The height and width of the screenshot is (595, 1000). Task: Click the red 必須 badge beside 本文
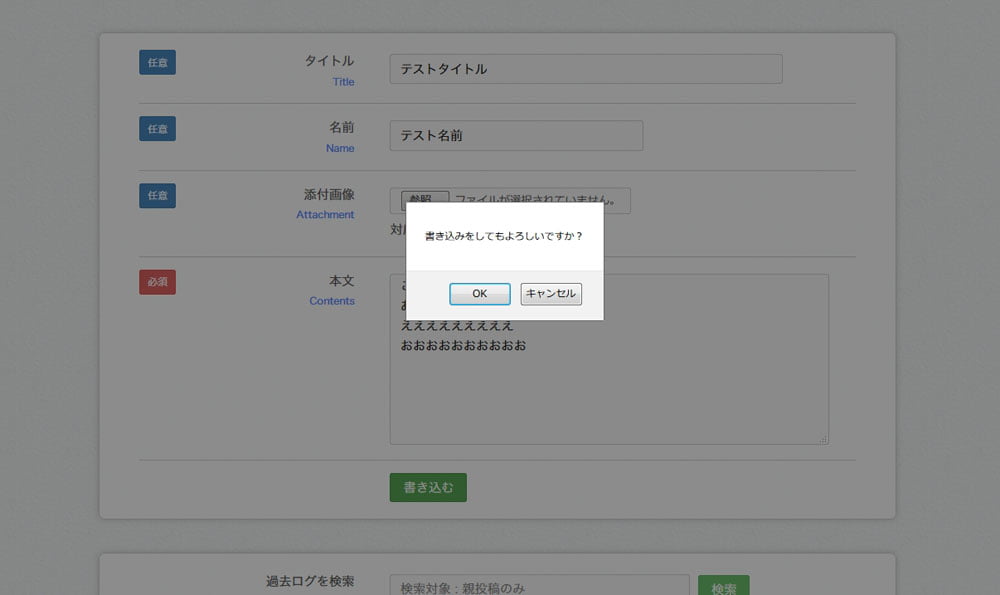[x=157, y=282]
